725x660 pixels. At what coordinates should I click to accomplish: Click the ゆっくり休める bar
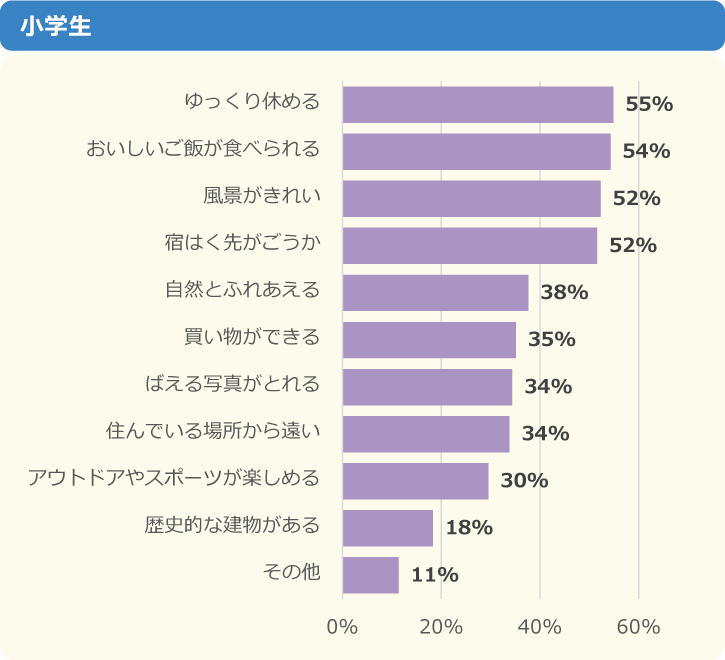pyautogui.click(x=477, y=104)
